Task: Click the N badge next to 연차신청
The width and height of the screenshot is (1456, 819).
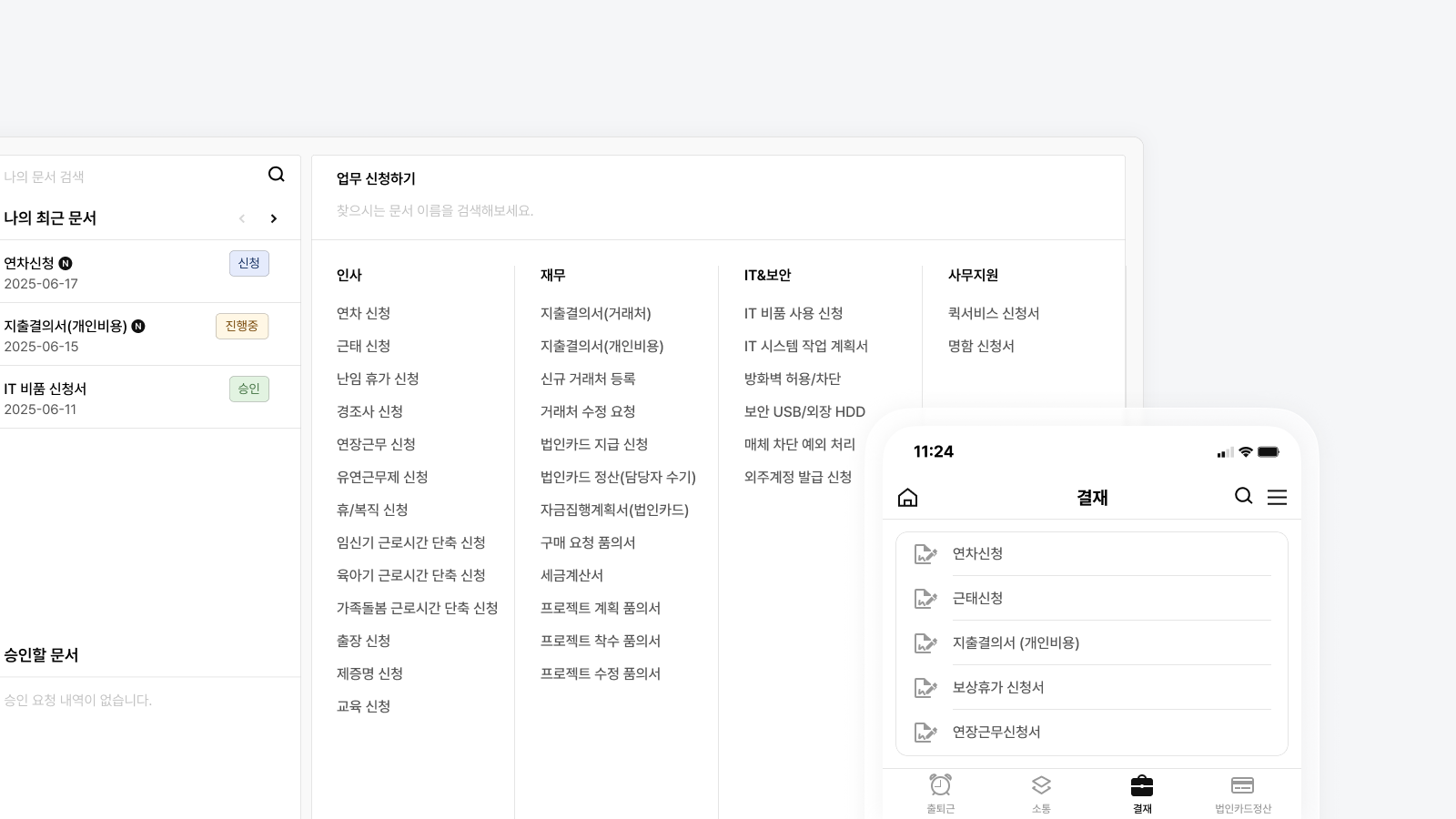Action: [x=66, y=263]
